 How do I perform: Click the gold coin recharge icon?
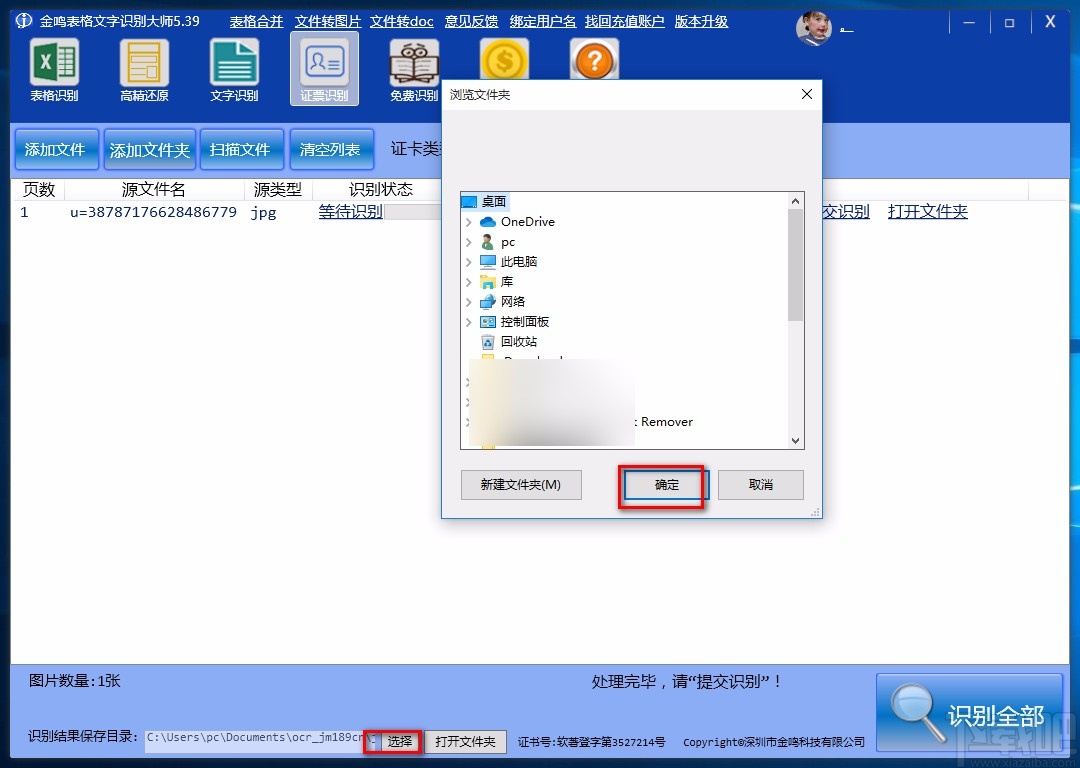click(505, 59)
